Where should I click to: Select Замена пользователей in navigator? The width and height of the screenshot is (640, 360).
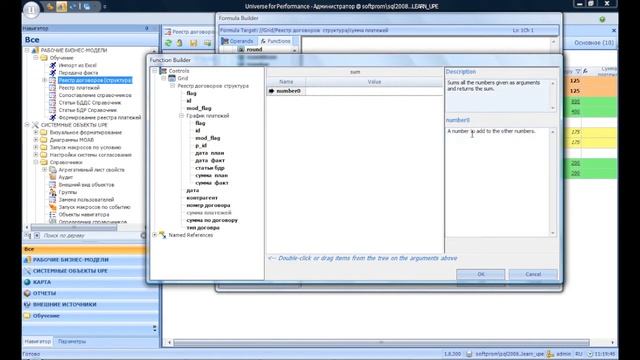pyautogui.click(x=86, y=200)
